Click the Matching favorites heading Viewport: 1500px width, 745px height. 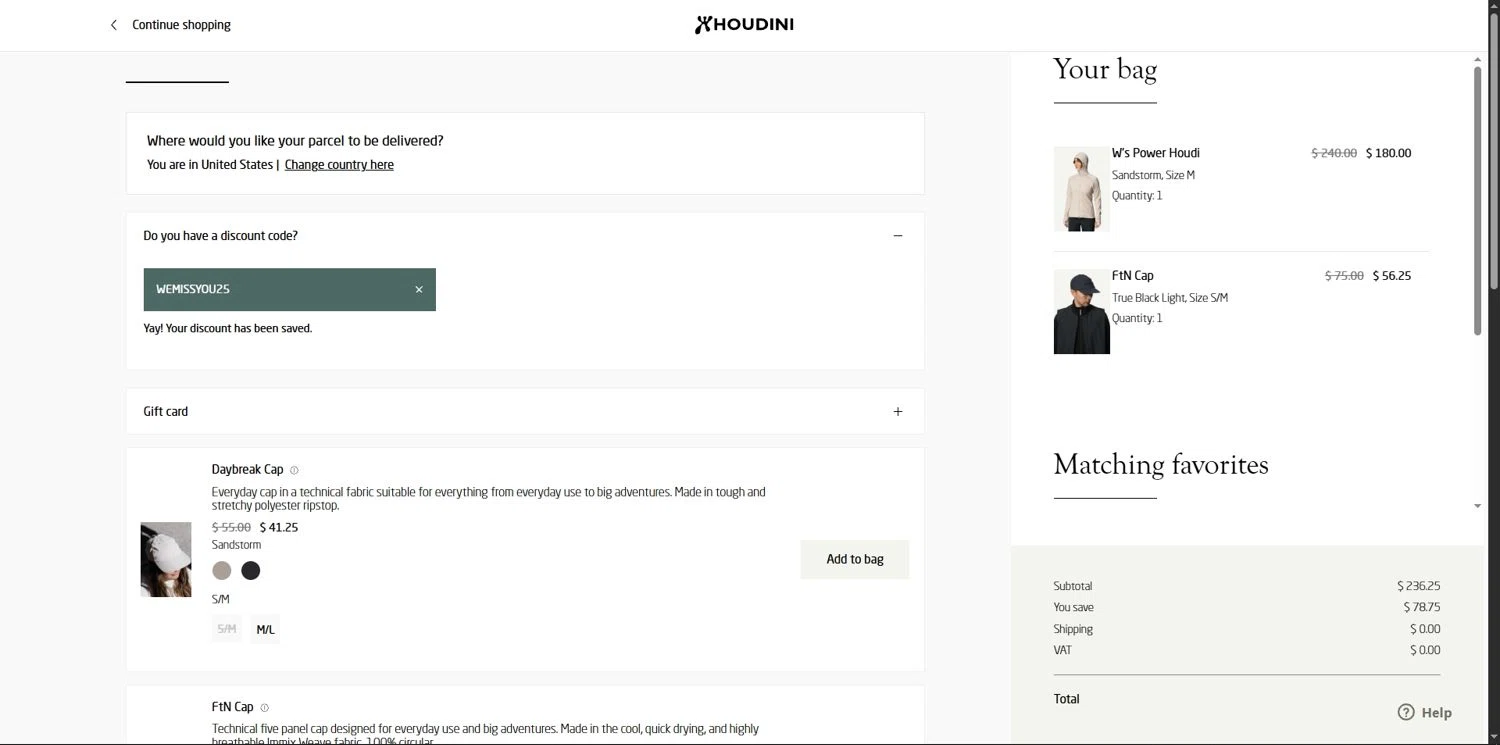coord(1161,465)
